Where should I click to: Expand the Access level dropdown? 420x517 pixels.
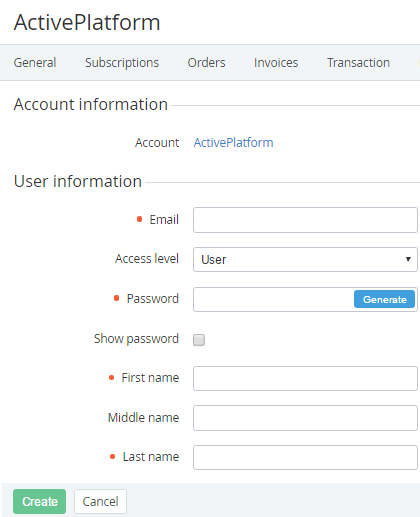(305, 259)
